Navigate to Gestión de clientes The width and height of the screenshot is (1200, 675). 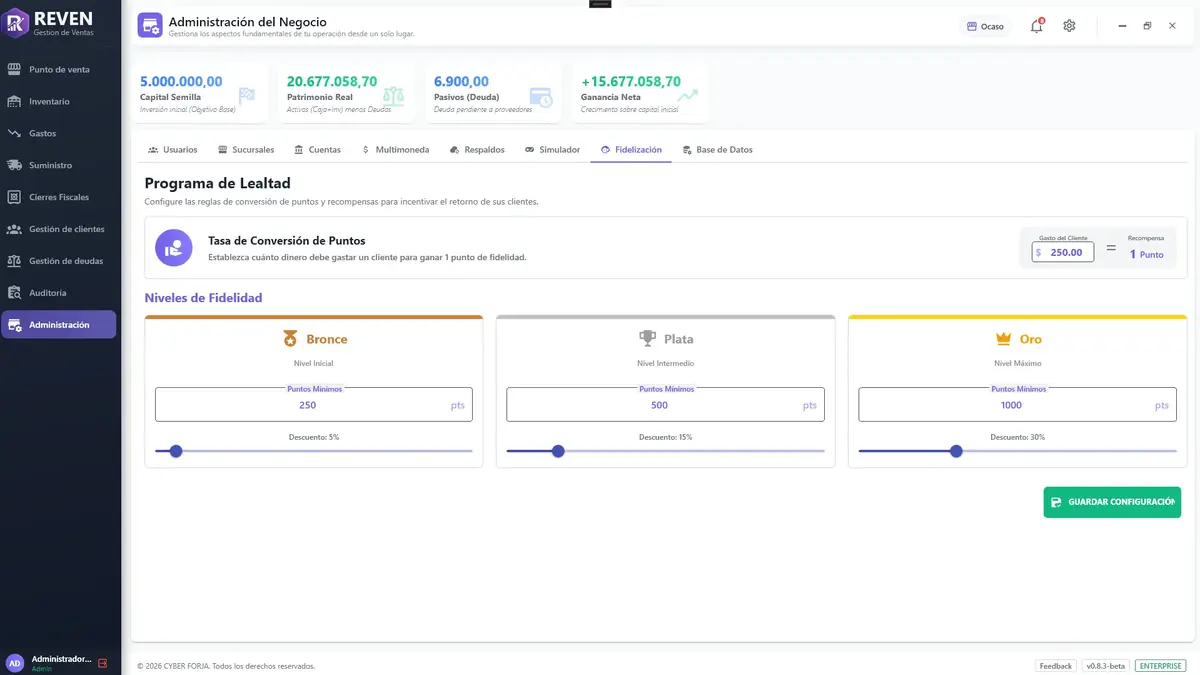(x=59, y=229)
